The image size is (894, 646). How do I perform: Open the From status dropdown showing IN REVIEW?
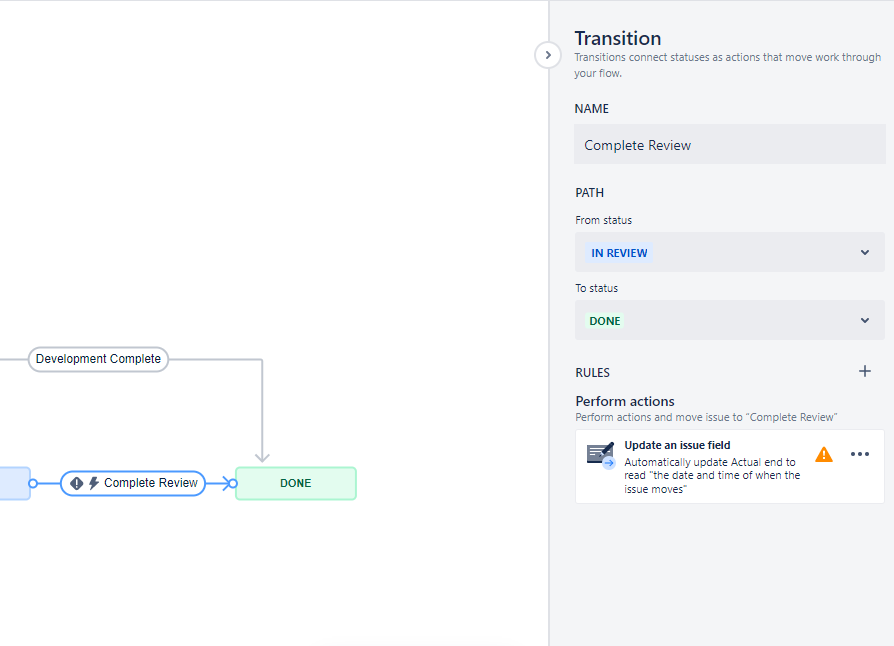(x=729, y=252)
